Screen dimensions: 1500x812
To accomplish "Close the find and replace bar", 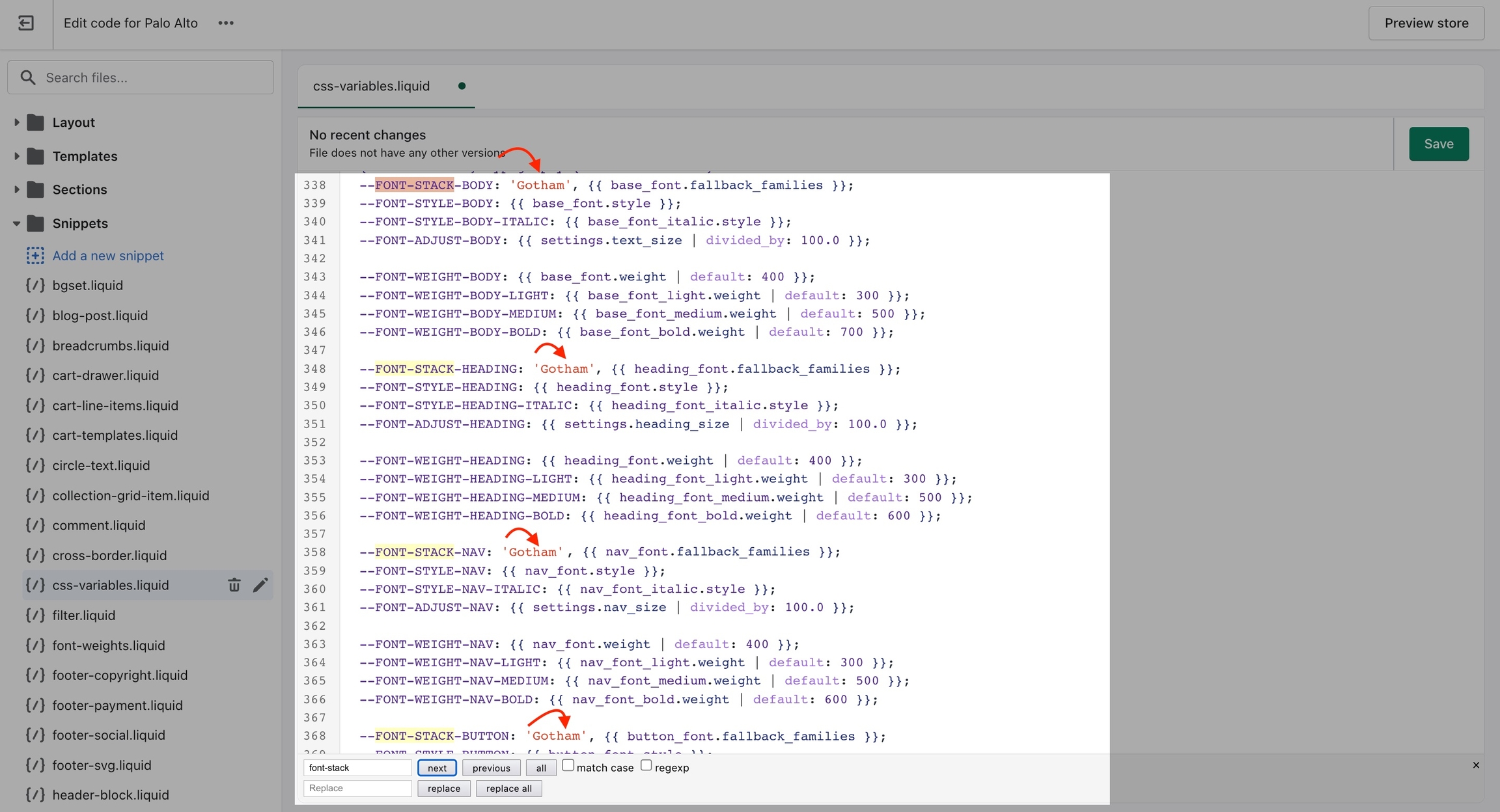I will pos(1476,765).
